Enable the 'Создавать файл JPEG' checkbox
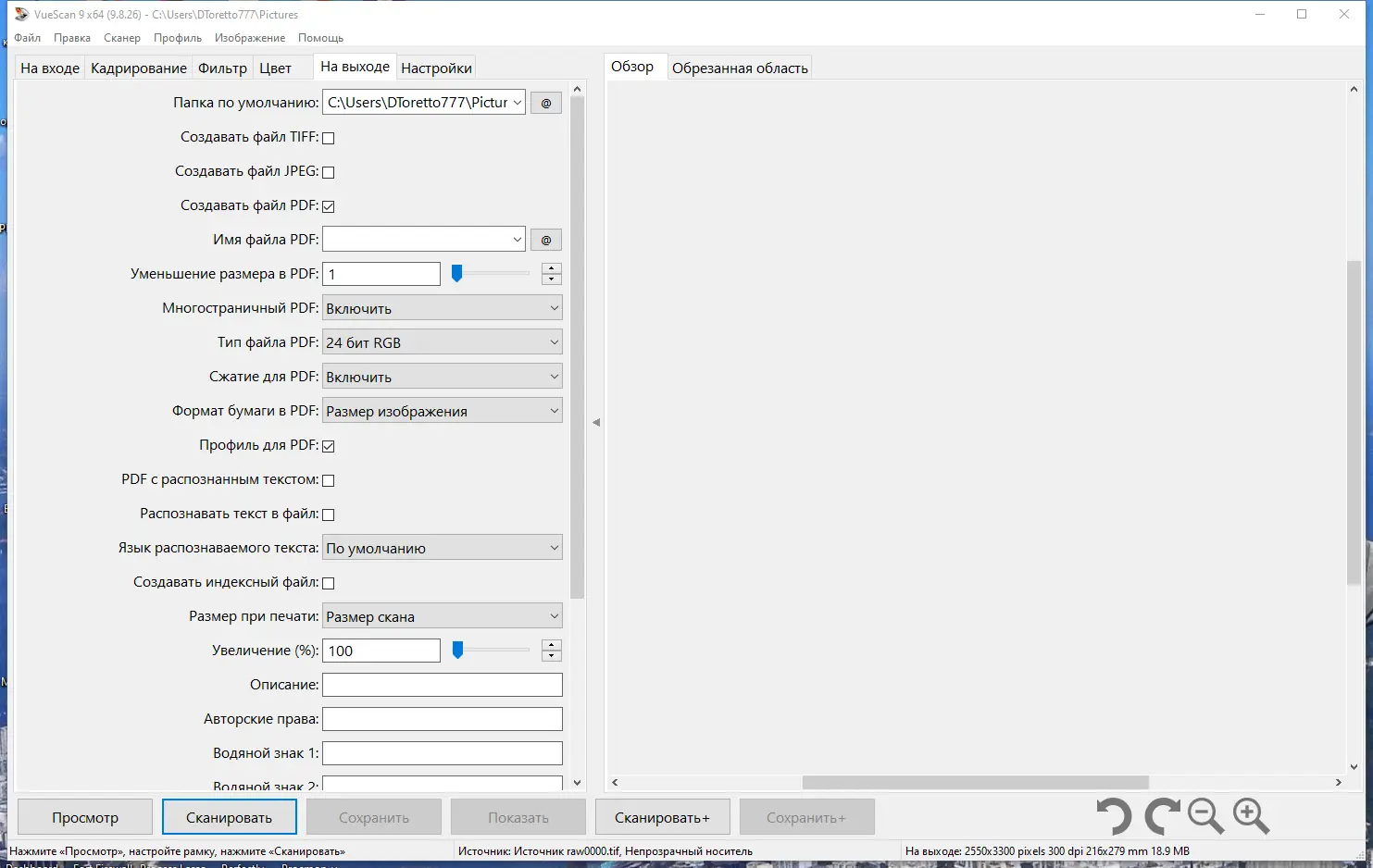The height and width of the screenshot is (868, 1373). (x=328, y=172)
